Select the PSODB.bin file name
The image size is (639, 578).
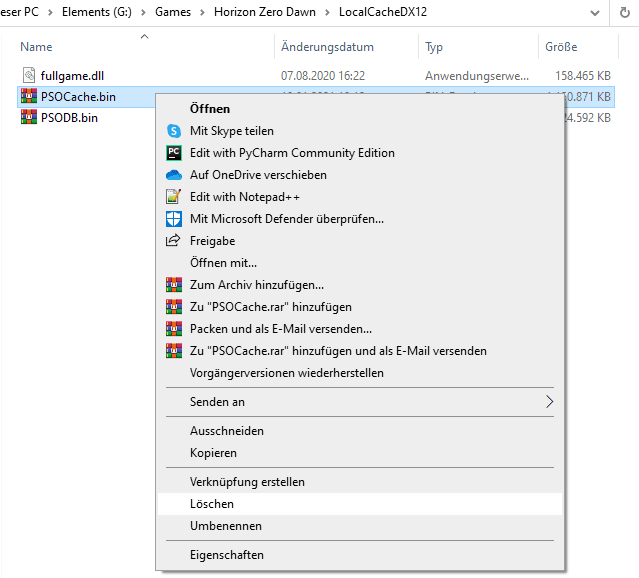point(69,118)
